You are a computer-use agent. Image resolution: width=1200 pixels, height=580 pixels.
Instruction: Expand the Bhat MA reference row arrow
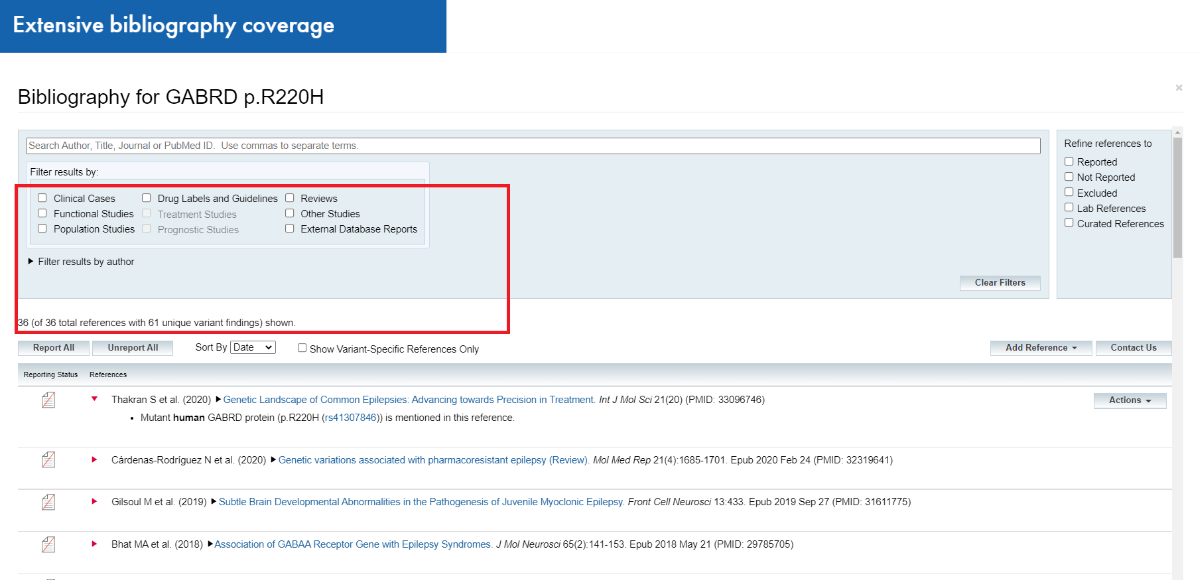coord(94,545)
